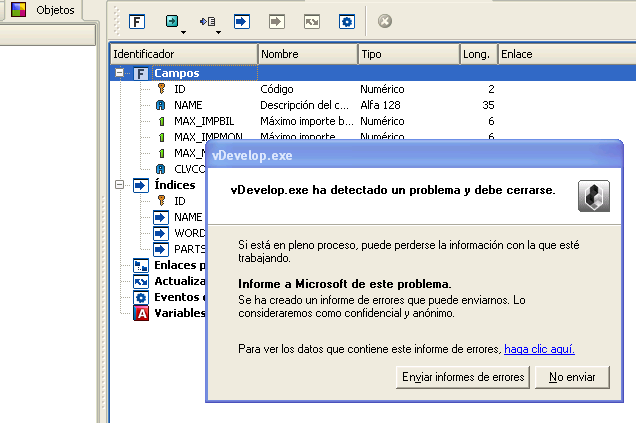Click key icon of ID index

tap(161, 200)
